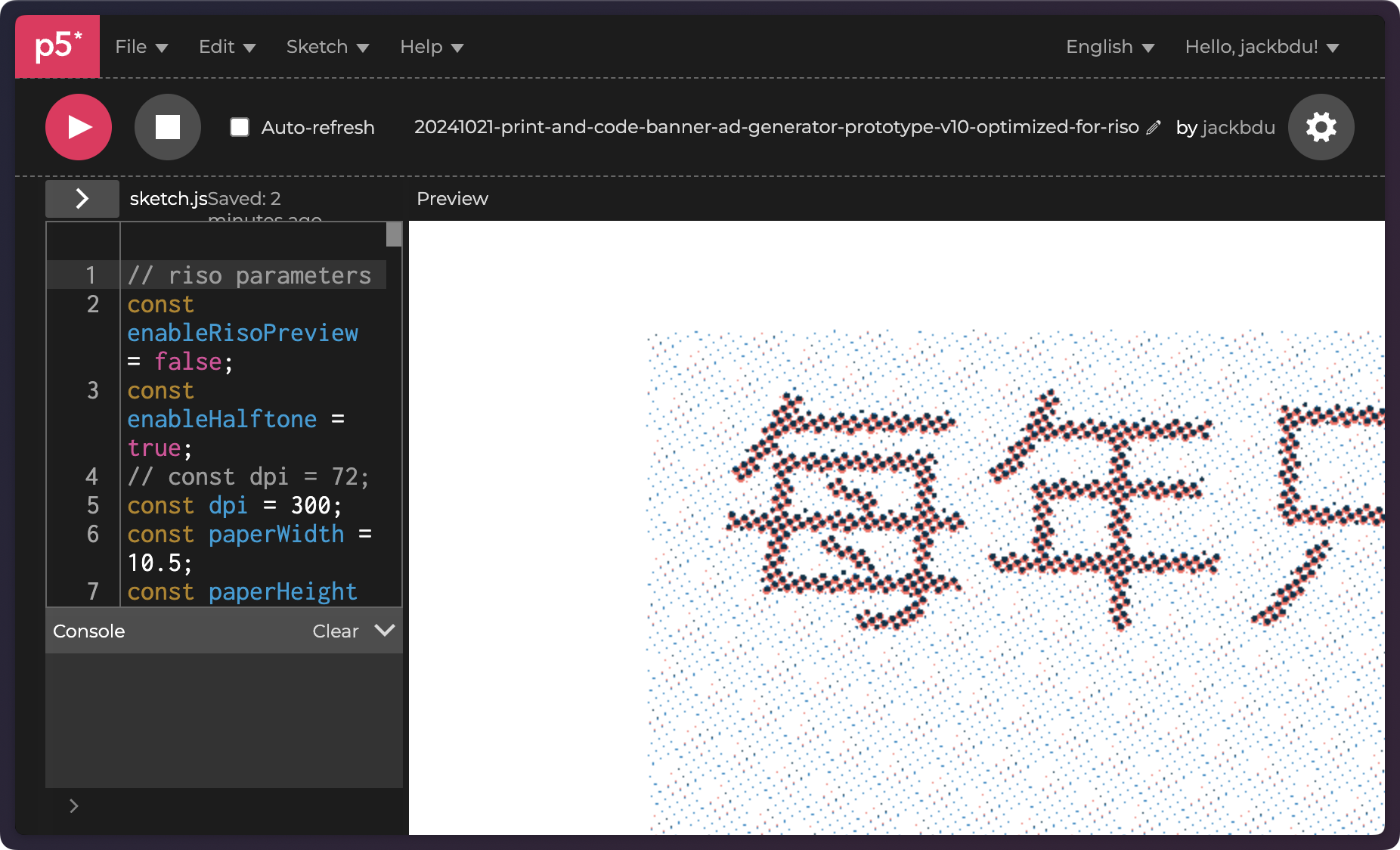Enable the Auto-refresh checkbox
The image size is (1400, 850).
[240, 127]
